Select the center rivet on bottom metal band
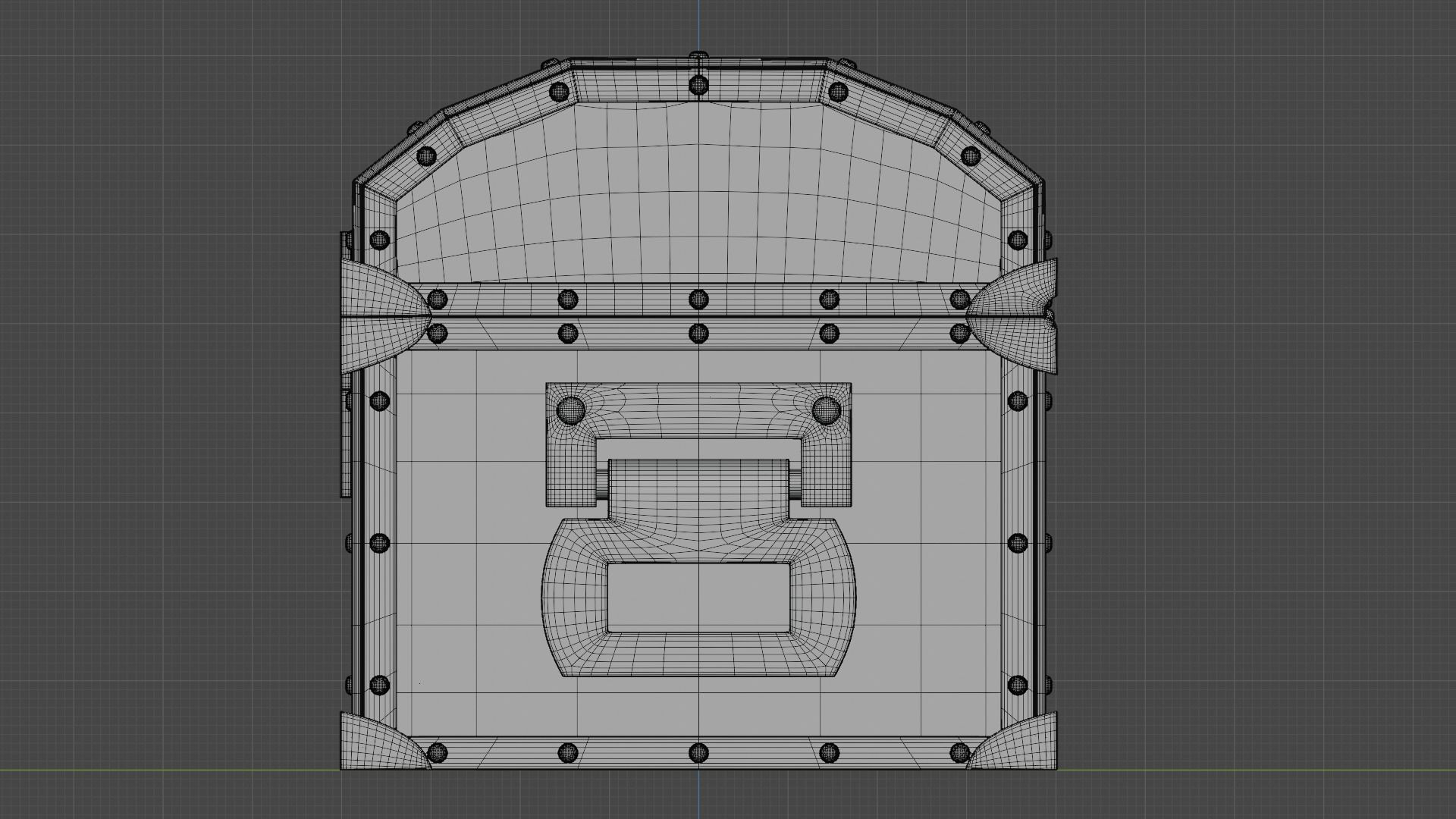 point(698,753)
